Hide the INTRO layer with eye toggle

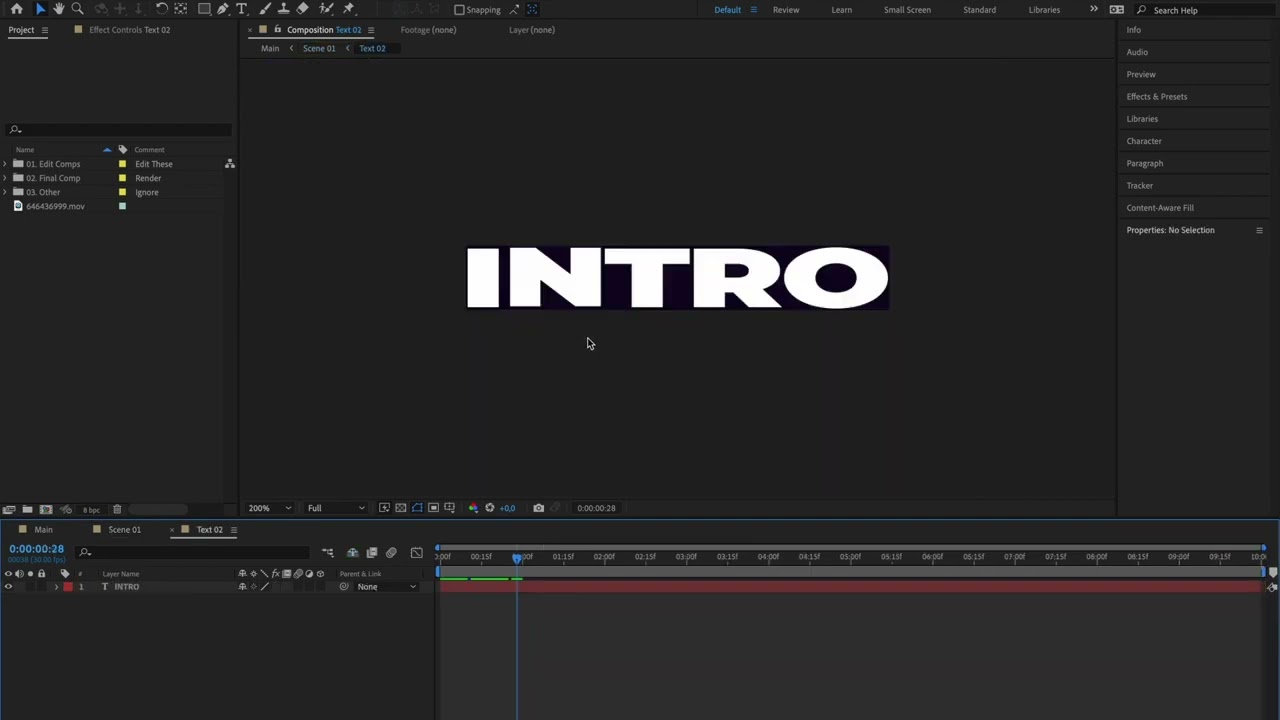[x=8, y=587]
